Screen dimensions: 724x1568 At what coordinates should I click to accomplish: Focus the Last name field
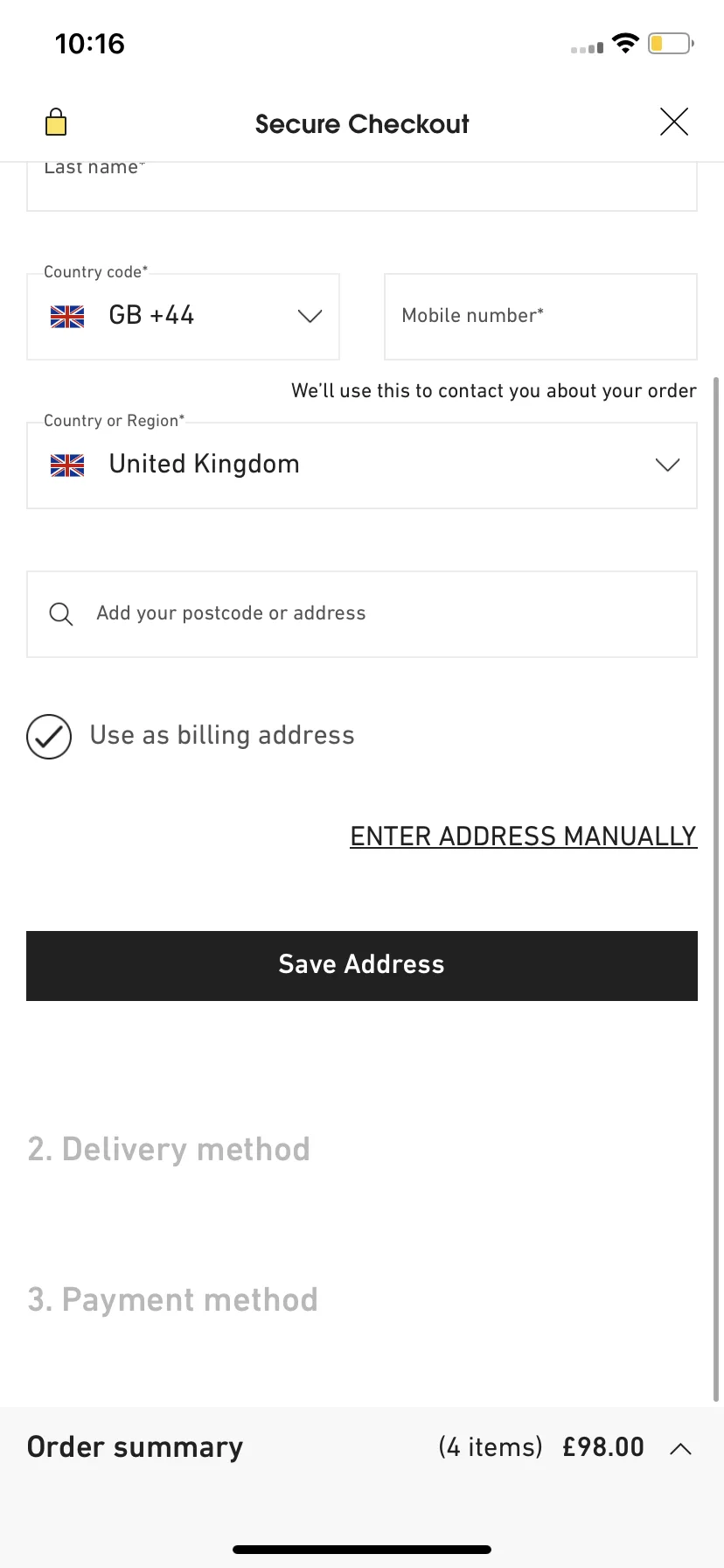pyautogui.click(x=362, y=185)
